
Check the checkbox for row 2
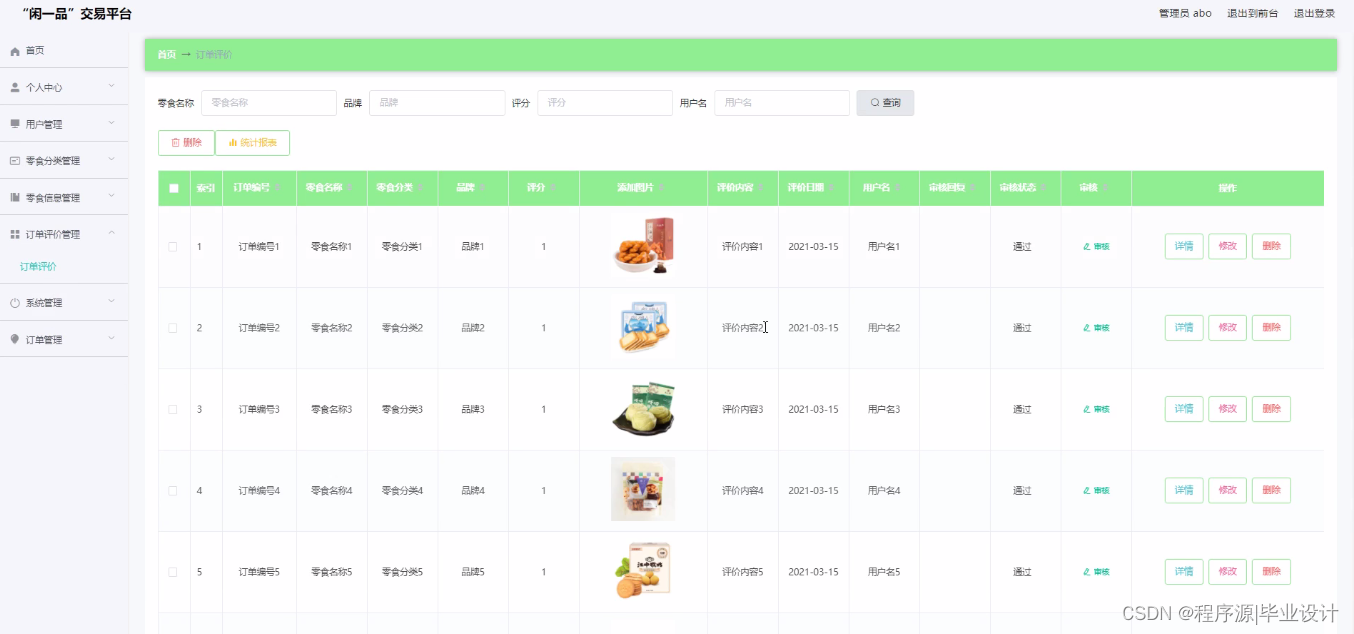click(x=173, y=328)
